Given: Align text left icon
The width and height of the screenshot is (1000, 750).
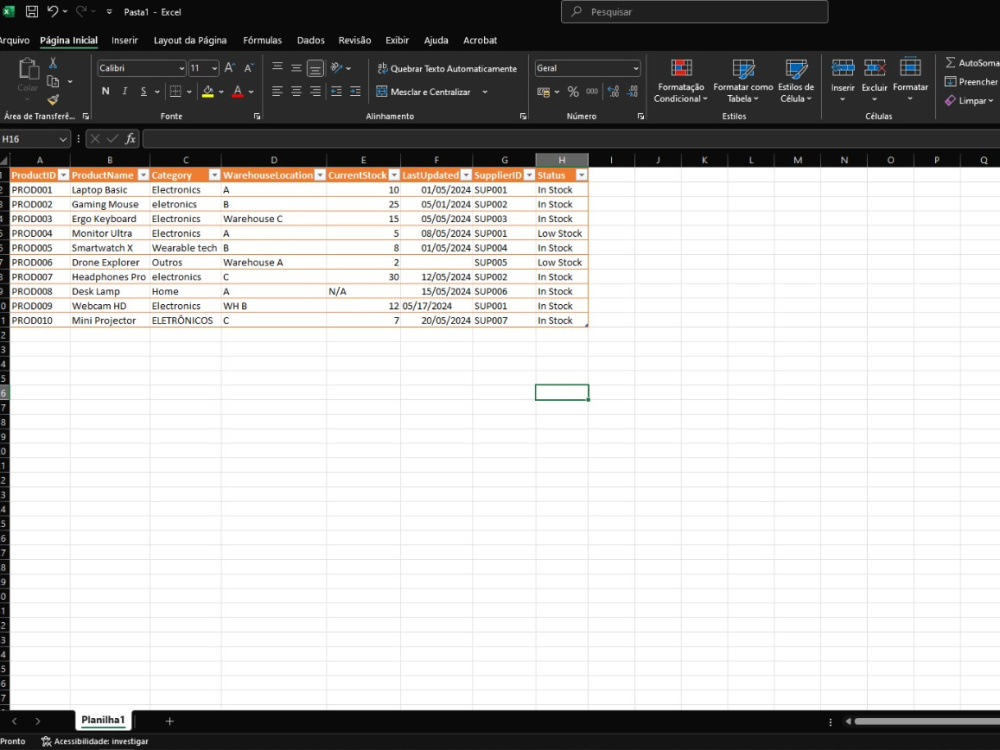Looking at the screenshot, I should click(277, 91).
